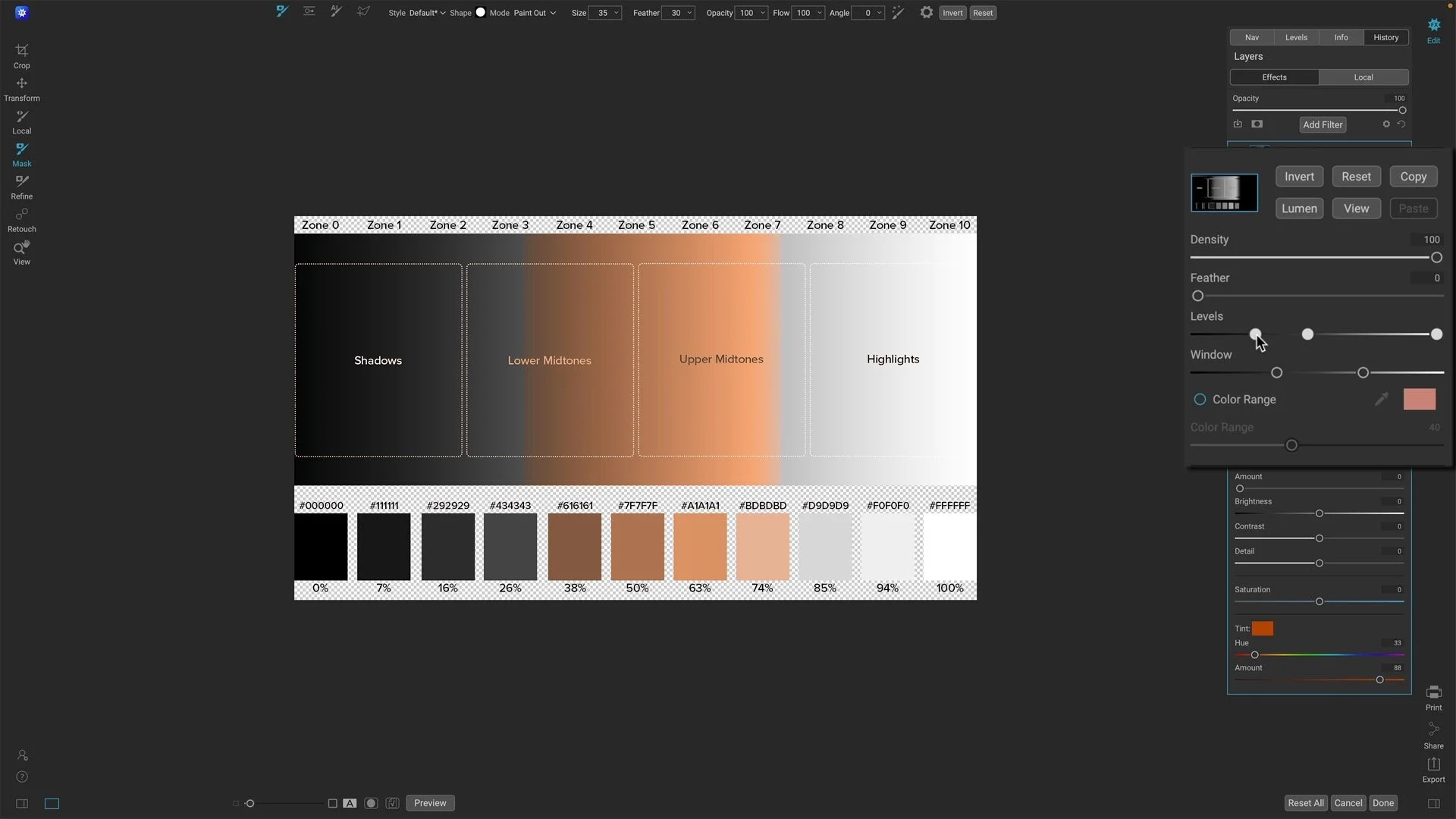The width and height of the screenshot is (1456, 819).
Task: Open the Retouch tool
Action: [x=21, y=219]
